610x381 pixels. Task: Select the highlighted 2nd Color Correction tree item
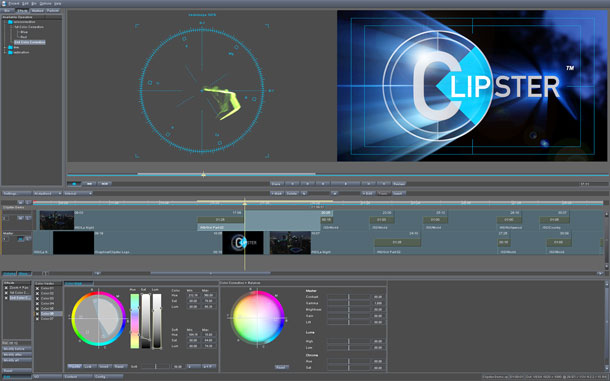coord(30,42)
